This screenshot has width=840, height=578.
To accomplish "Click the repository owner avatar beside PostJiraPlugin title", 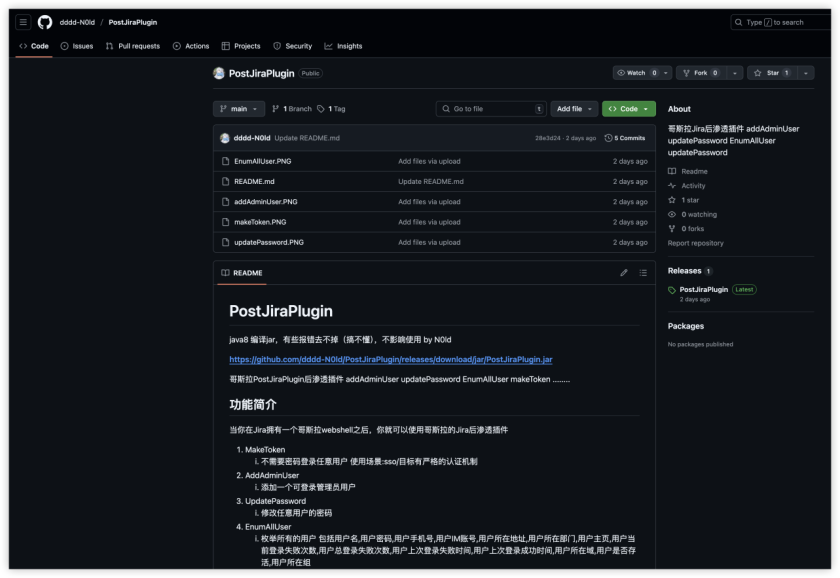I will point(219,73).
